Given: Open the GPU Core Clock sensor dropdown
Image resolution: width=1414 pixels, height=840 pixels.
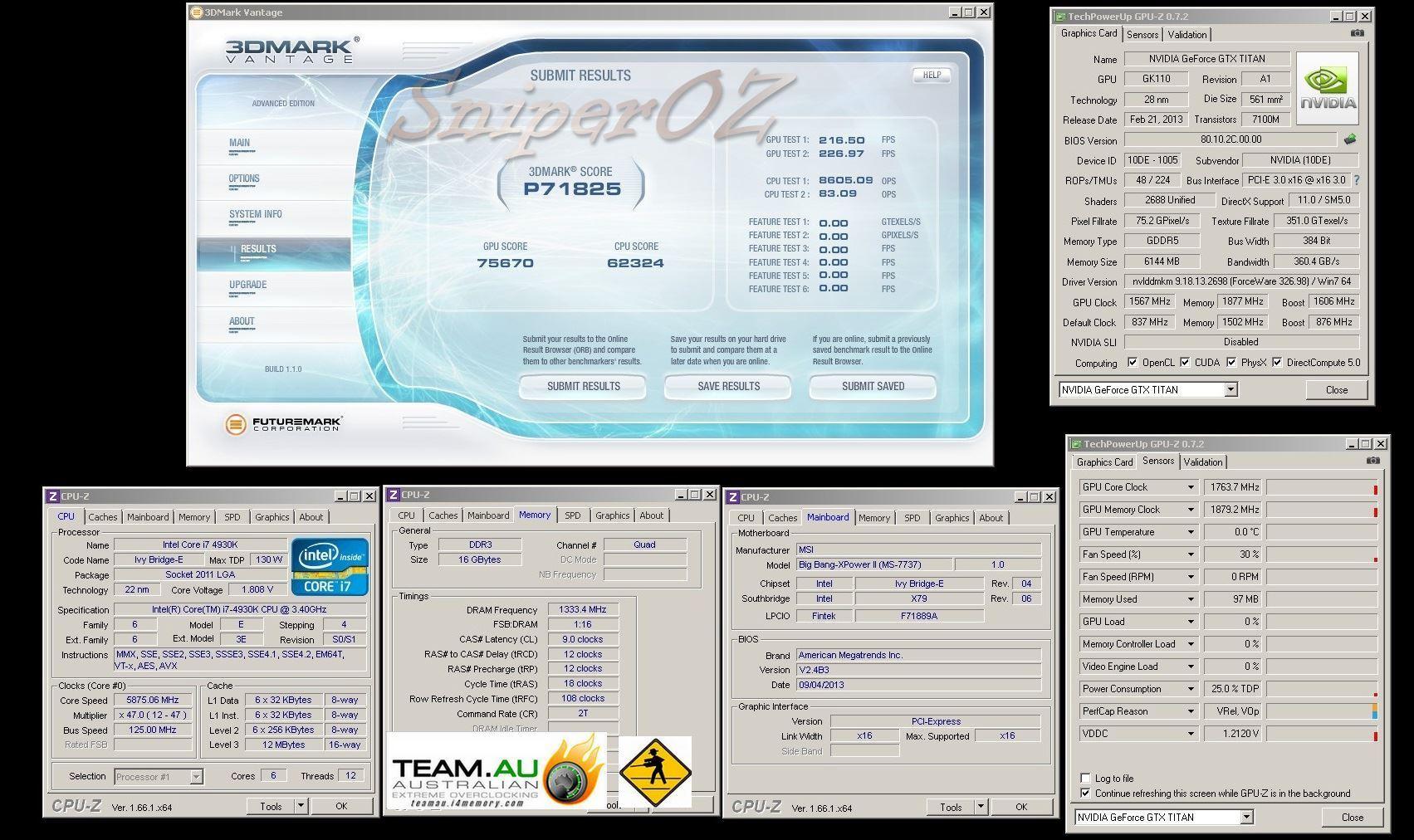Looking at the screenshot, I should click(x=1191, y=487).
